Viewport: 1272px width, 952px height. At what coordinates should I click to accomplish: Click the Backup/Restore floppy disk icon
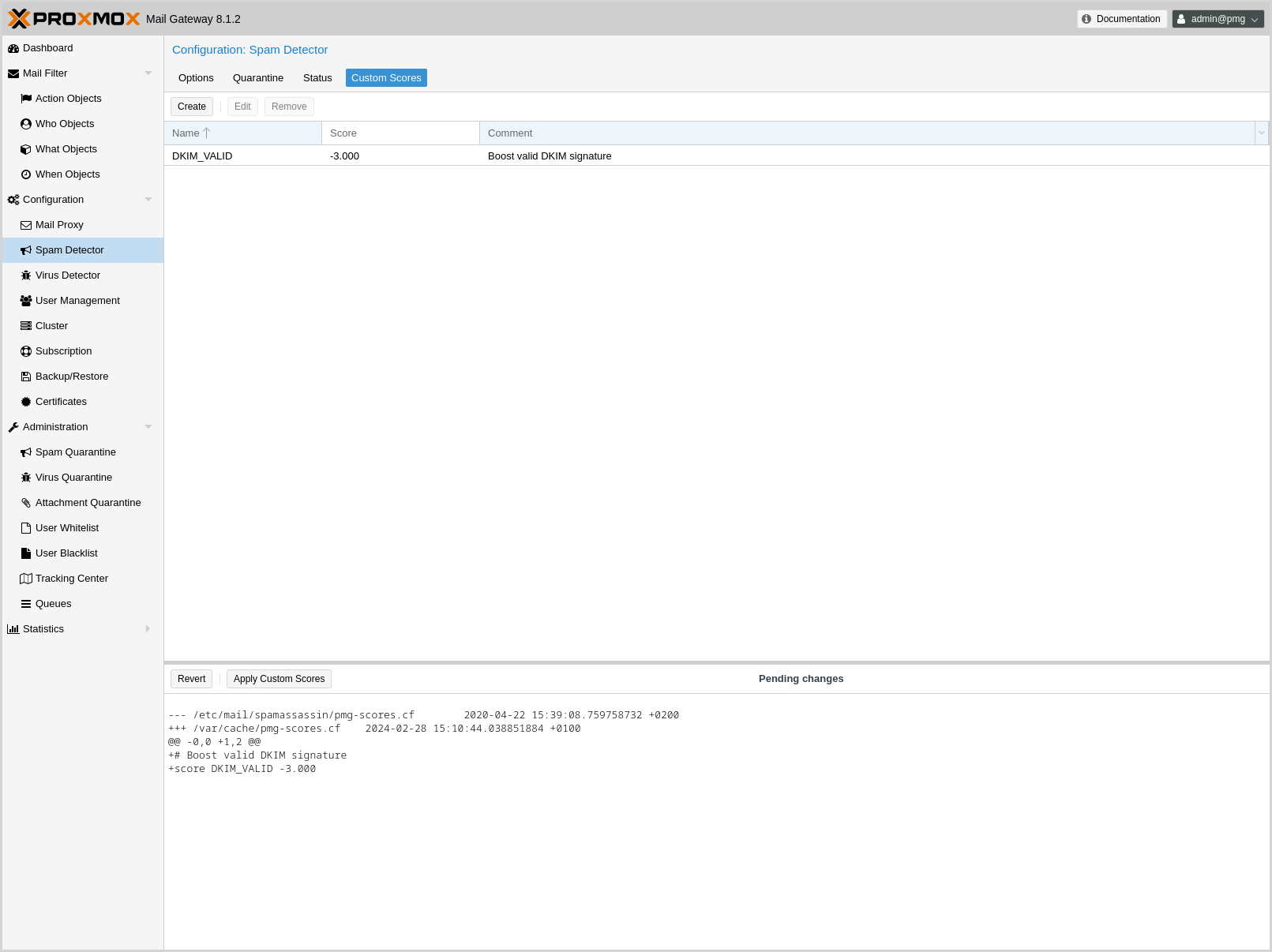26,377
